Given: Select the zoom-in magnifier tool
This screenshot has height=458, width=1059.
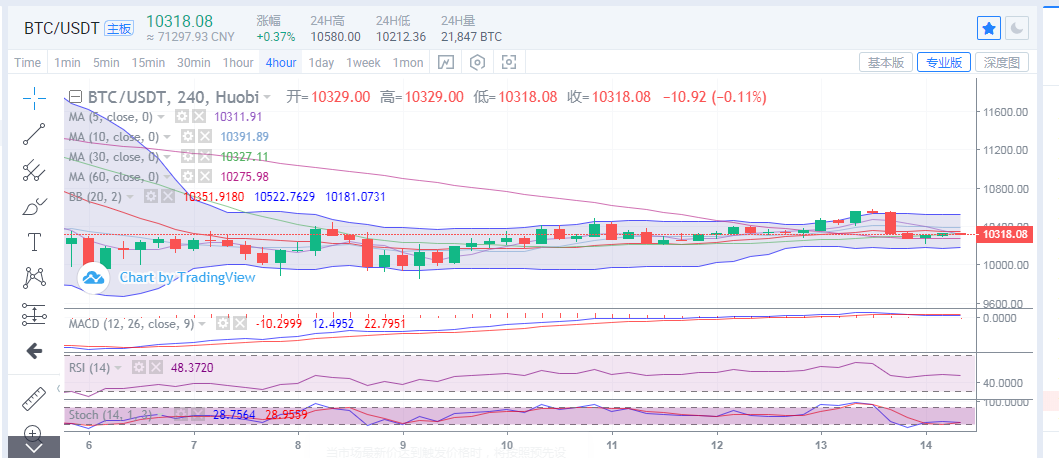Looking at the screenshot, I should tap(34, 433).
